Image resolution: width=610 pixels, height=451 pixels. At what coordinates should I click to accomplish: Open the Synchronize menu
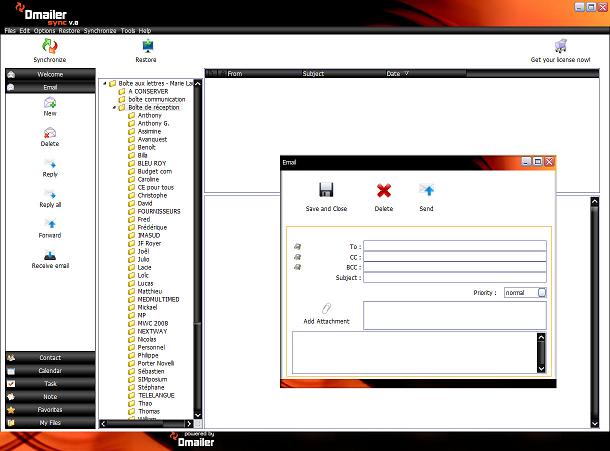100,30
